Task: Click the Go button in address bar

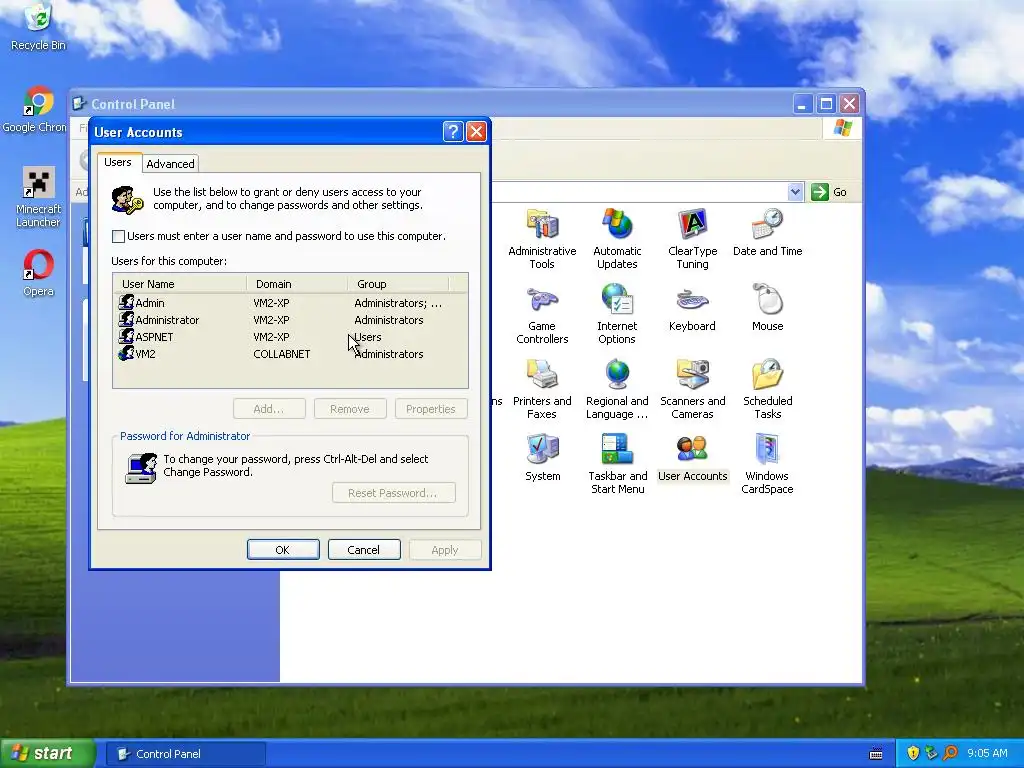Action: [829, 192]
